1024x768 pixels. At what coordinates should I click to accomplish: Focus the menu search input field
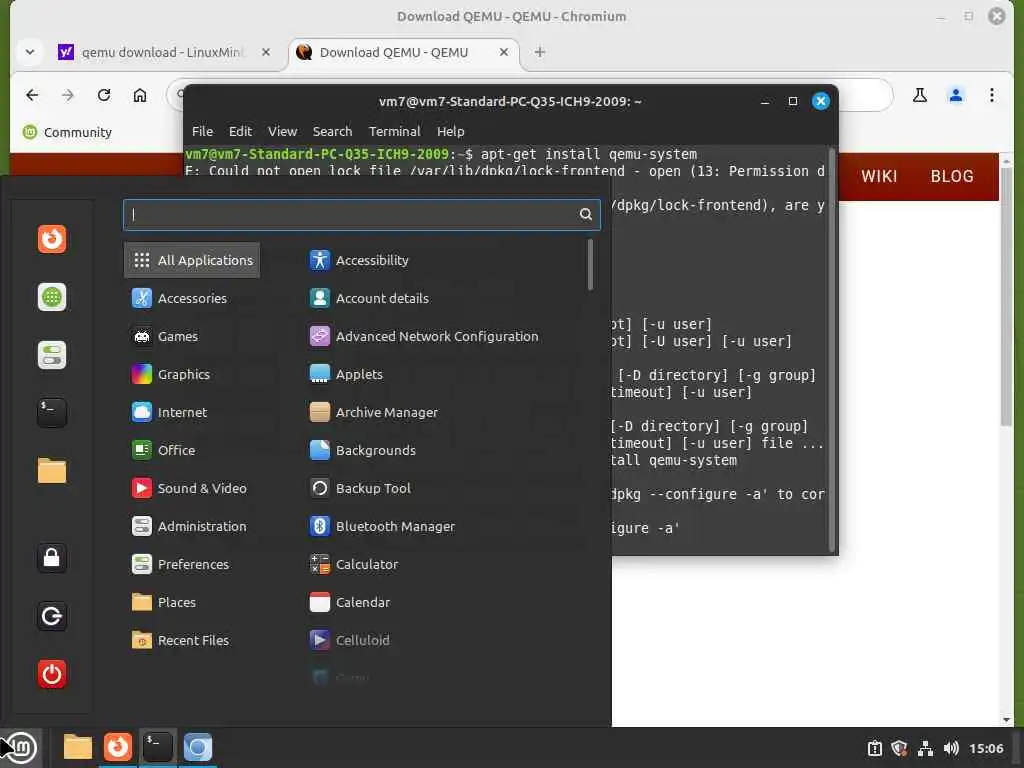pos(361,214)
